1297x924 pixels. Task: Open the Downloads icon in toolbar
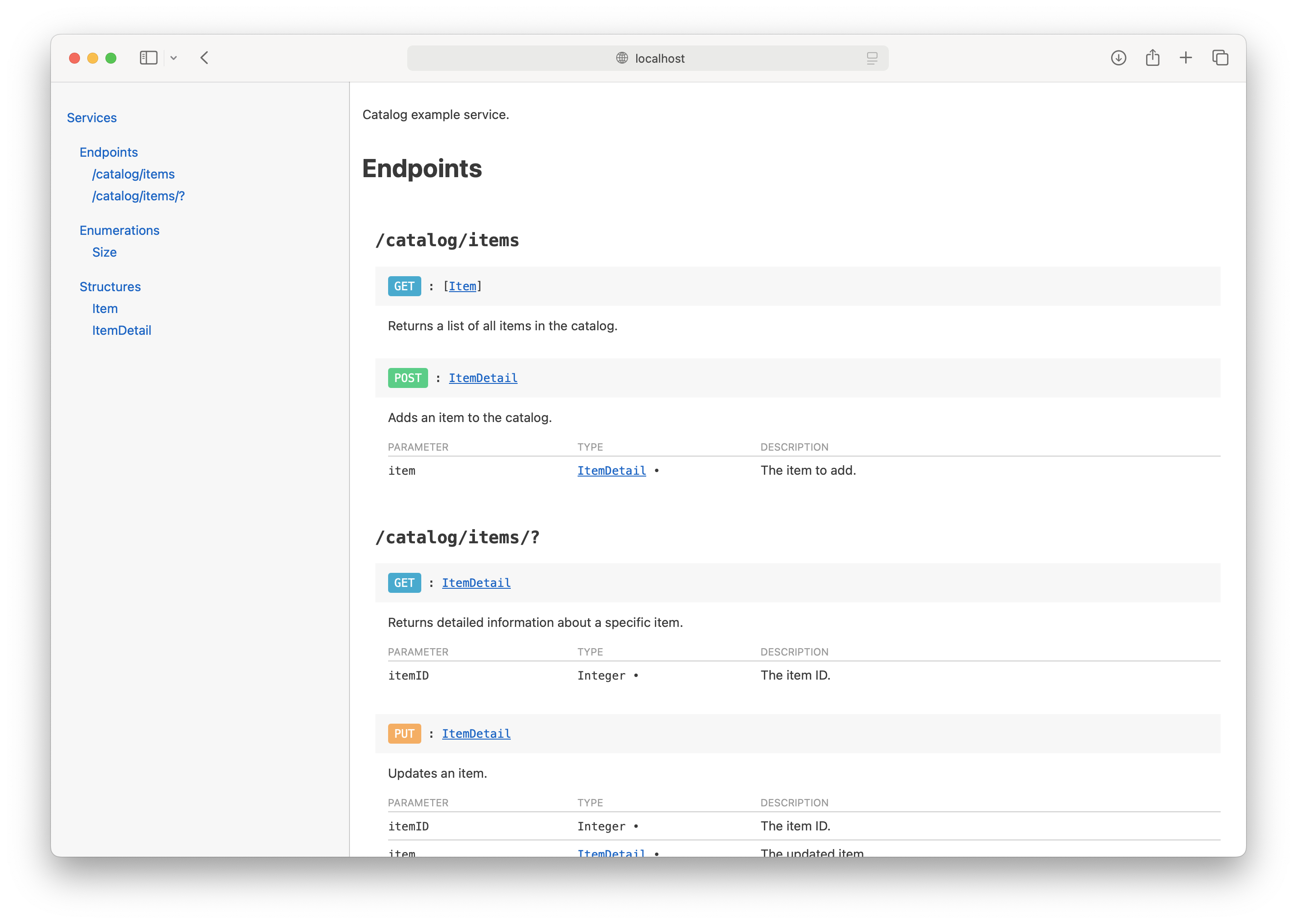click(x=1118, y=58)
